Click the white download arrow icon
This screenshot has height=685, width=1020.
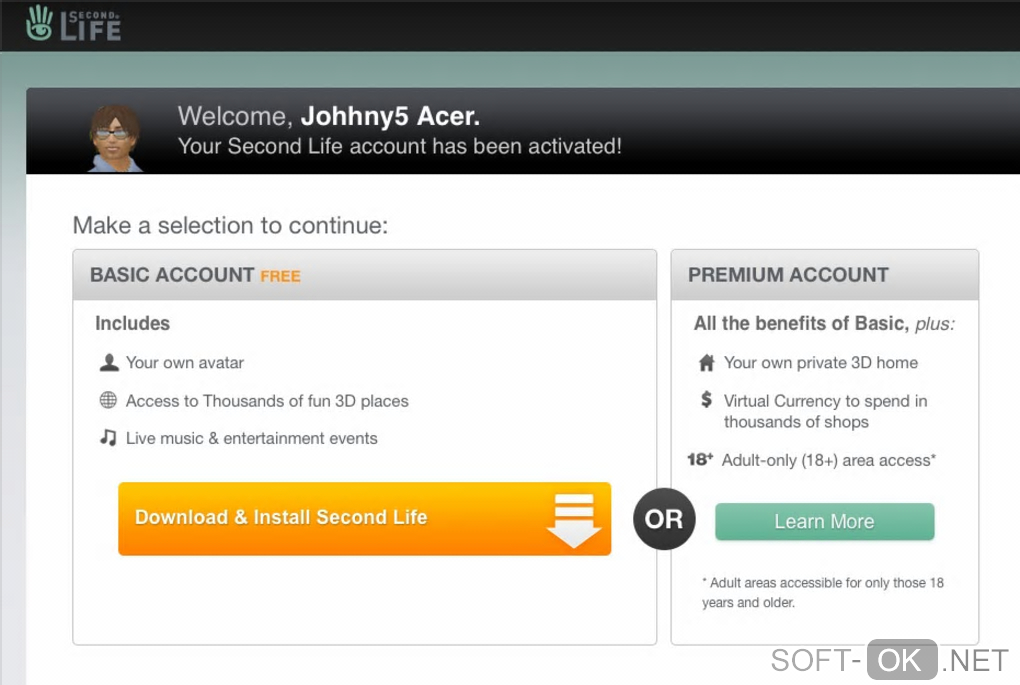coord(573,519)
